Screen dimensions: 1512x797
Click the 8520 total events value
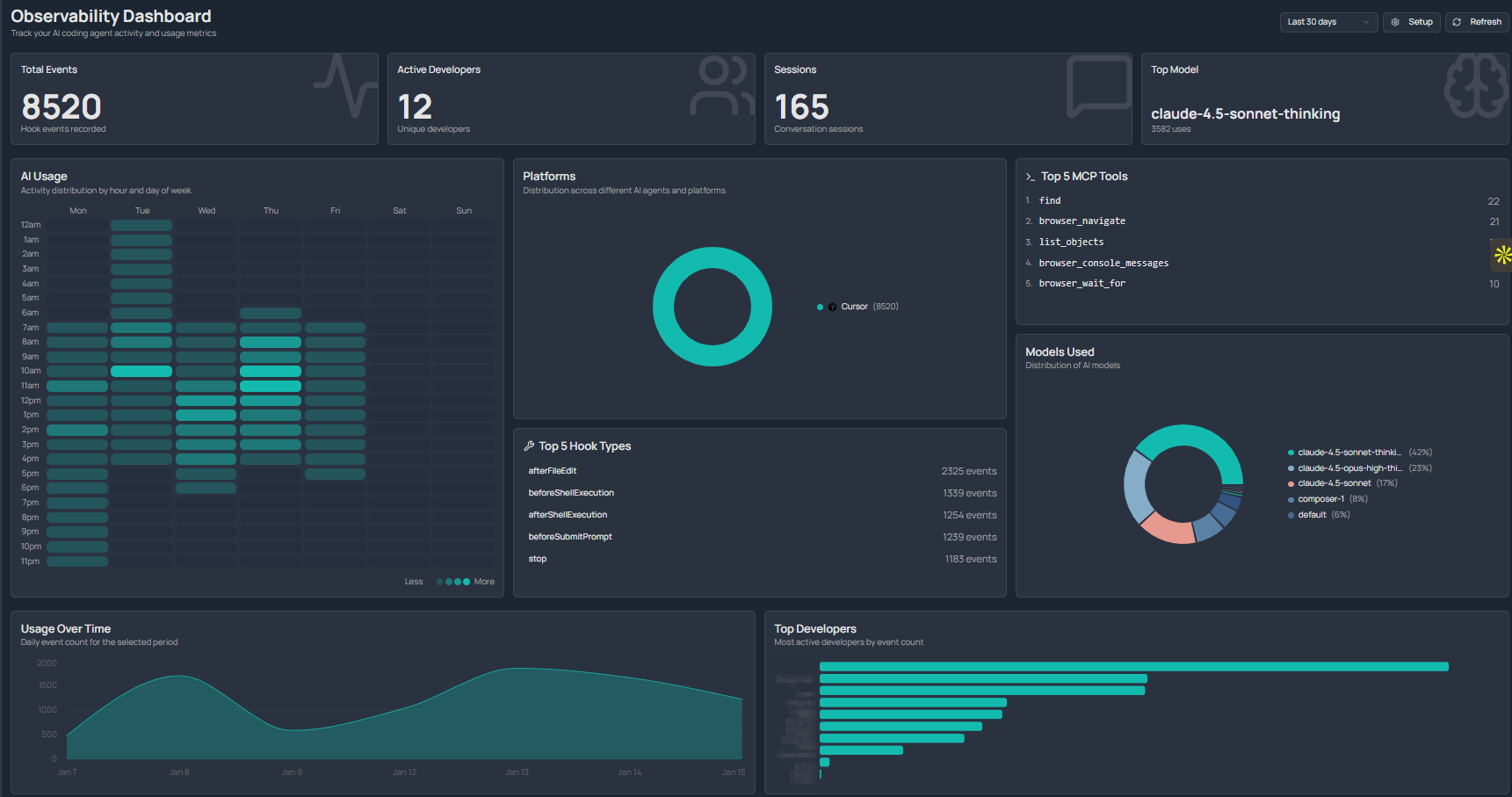pos(61,107)
